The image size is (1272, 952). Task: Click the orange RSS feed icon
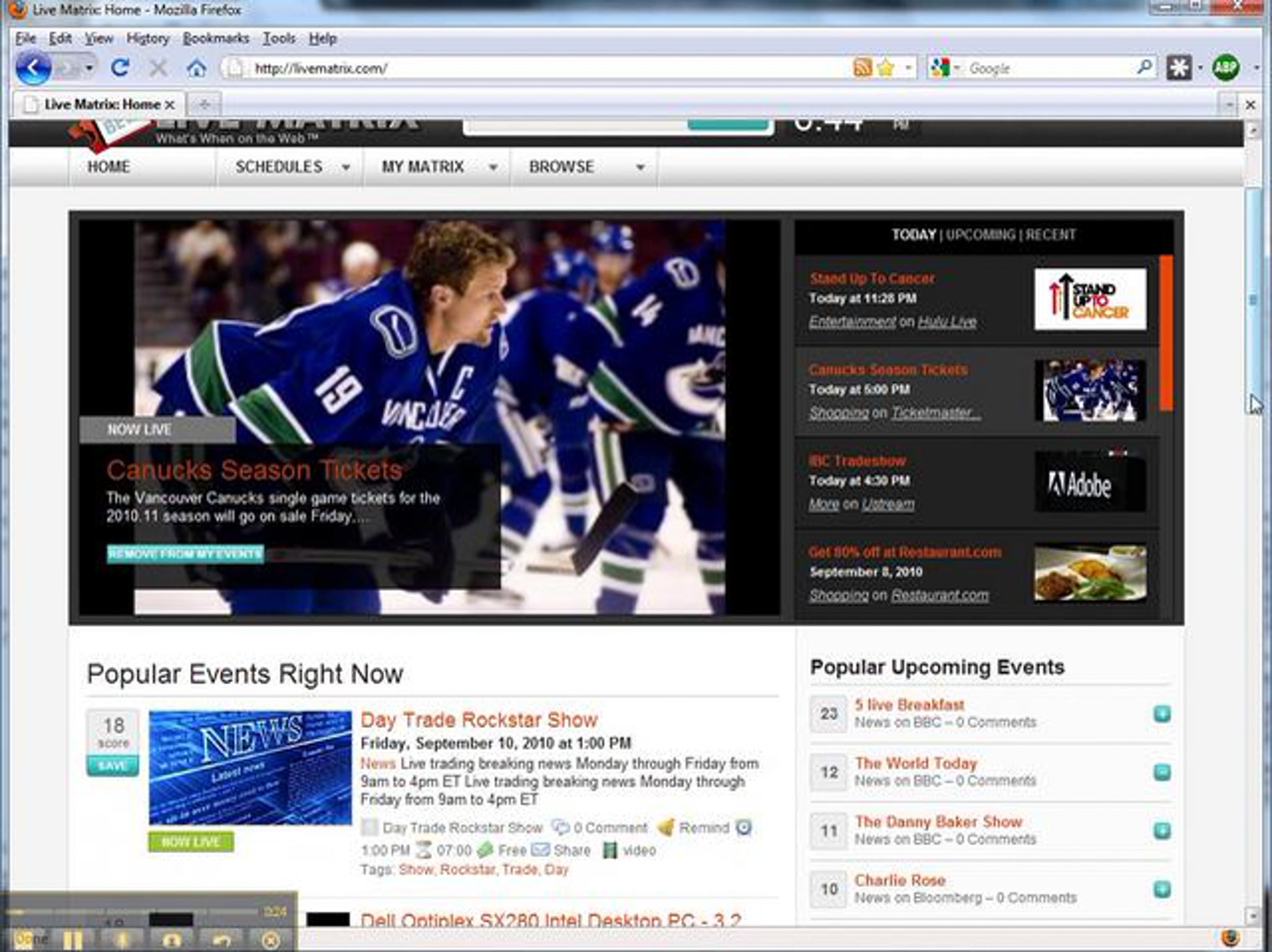tap(862, 68)
